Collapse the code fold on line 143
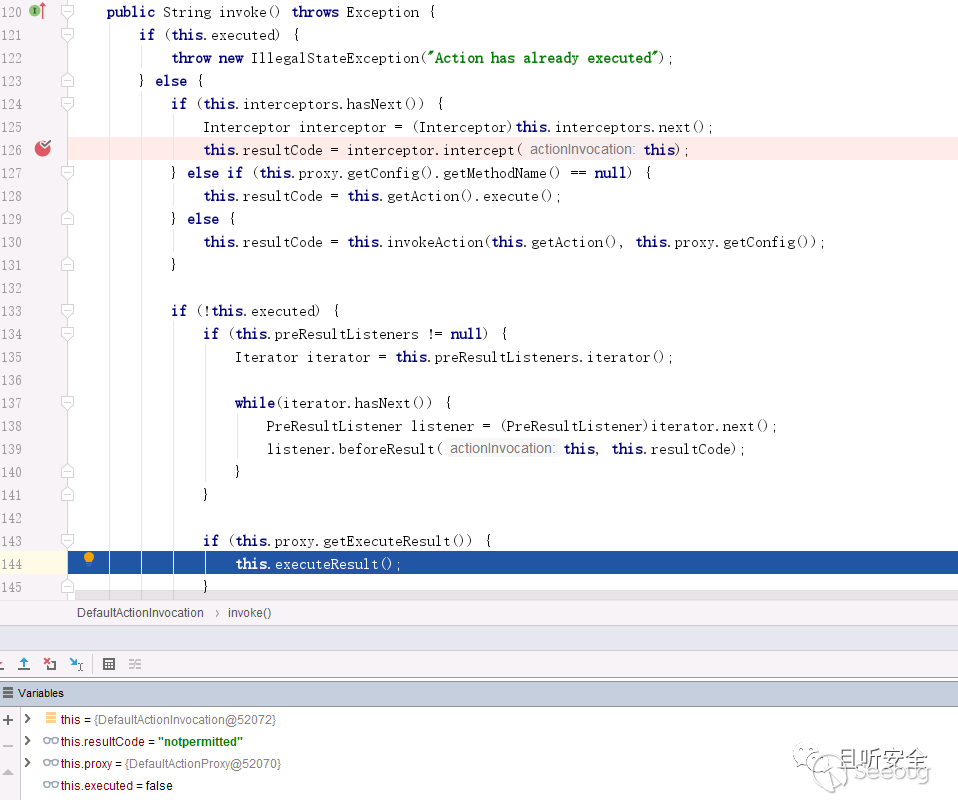The height and width of the screenshot is (800, 958). 68,541
